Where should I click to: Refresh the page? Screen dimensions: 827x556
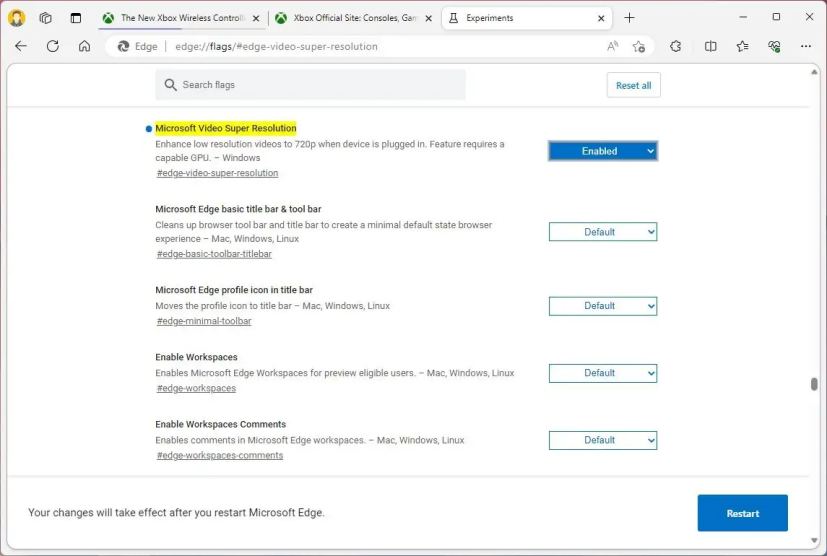click(53, 46)
